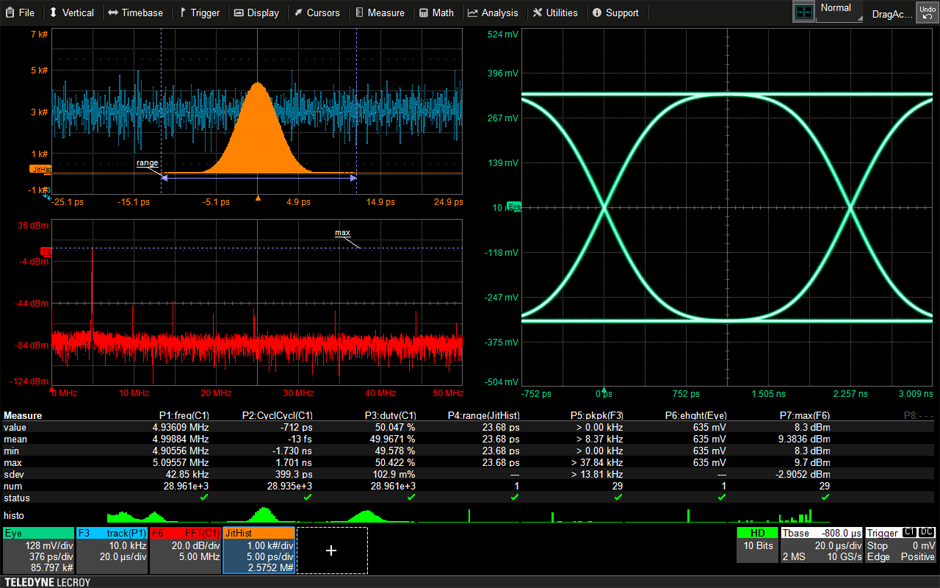Open the Vertical menu

(71, 13)
